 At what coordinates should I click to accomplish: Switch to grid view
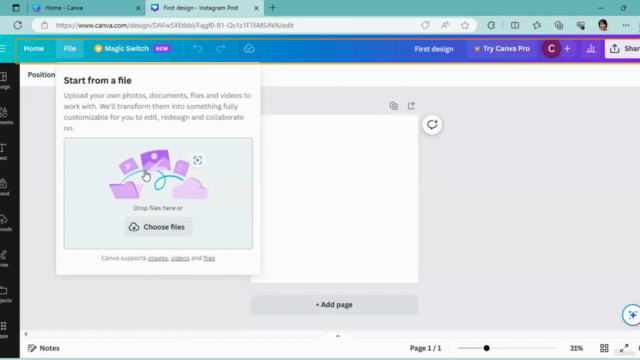pyautogui.click(x=604, y=348)
